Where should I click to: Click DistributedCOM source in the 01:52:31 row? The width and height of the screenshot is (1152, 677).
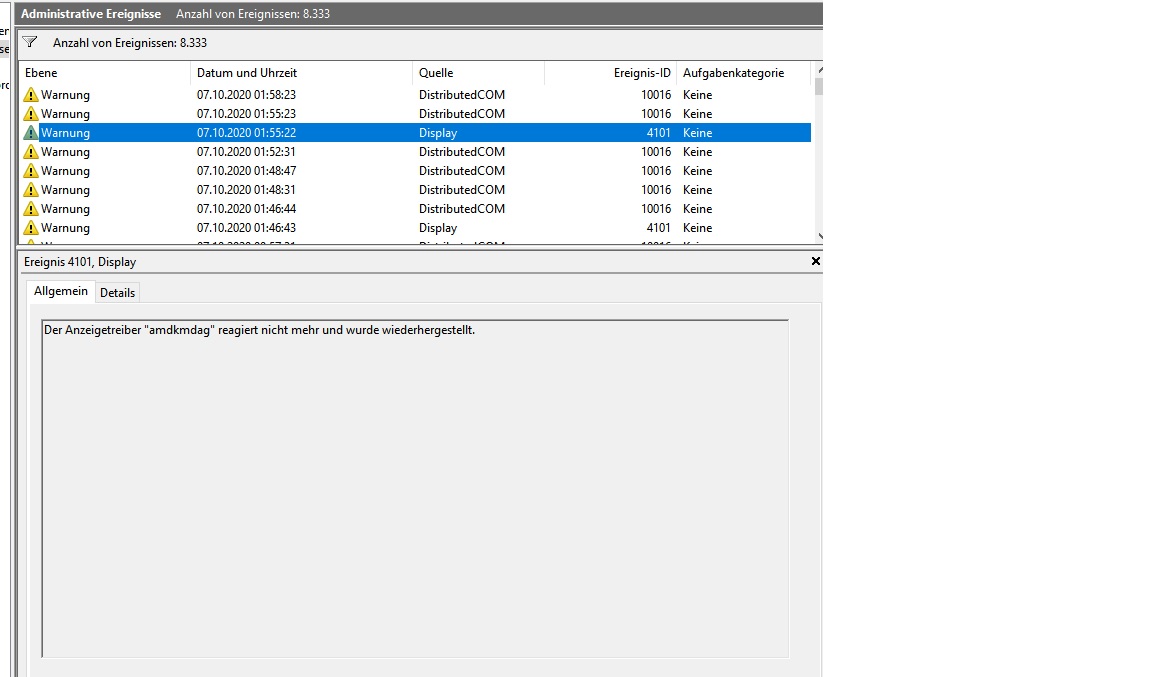pos(461,152)
